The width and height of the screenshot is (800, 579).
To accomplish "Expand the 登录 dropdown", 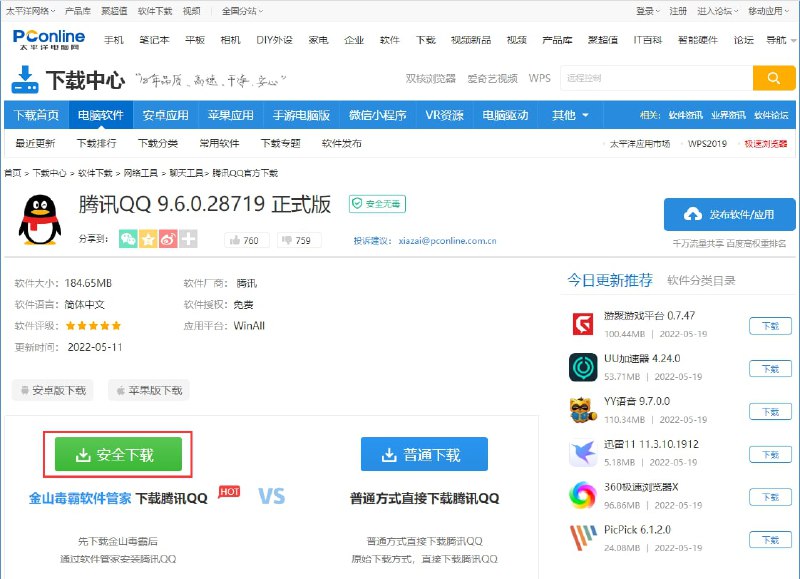I will point(647,11).
